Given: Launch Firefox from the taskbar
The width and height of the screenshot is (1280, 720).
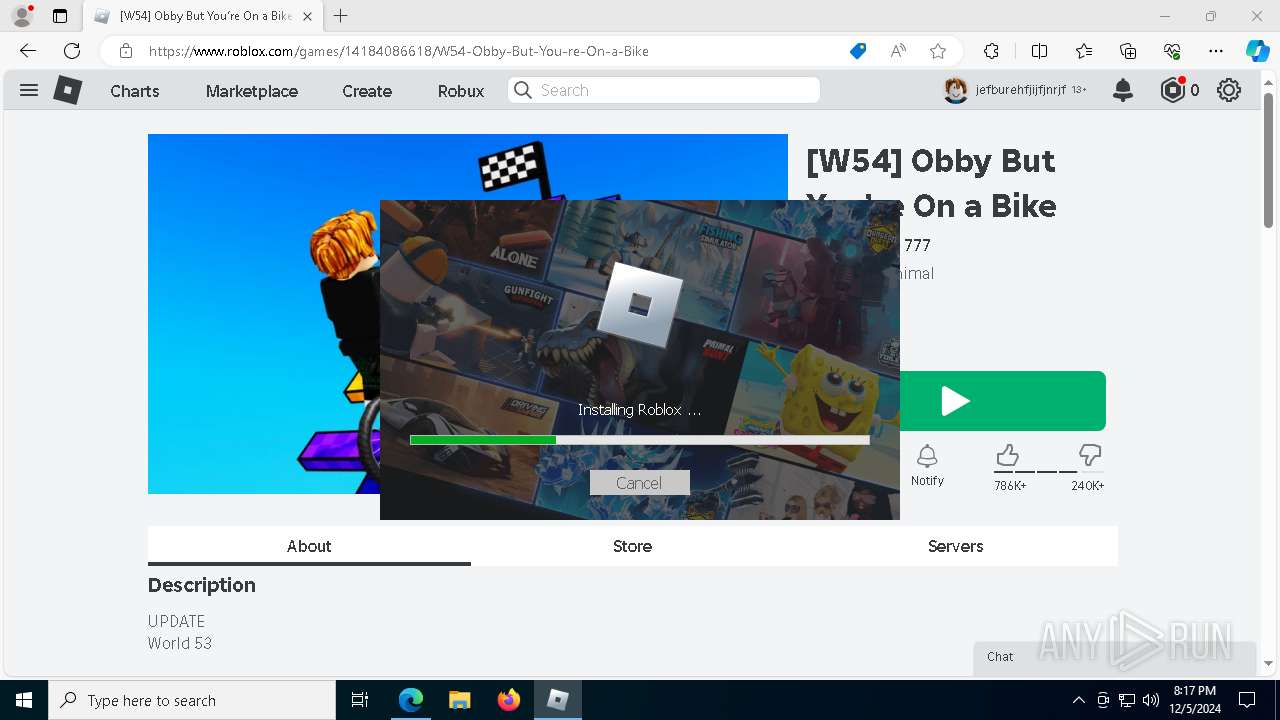Looking at the screenshot, I should coord(509,700).
